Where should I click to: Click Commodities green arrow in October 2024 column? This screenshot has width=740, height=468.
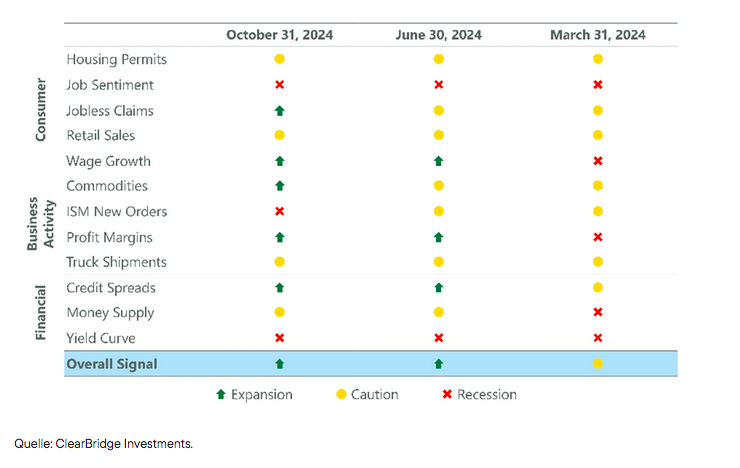click(x=280, y=186)
